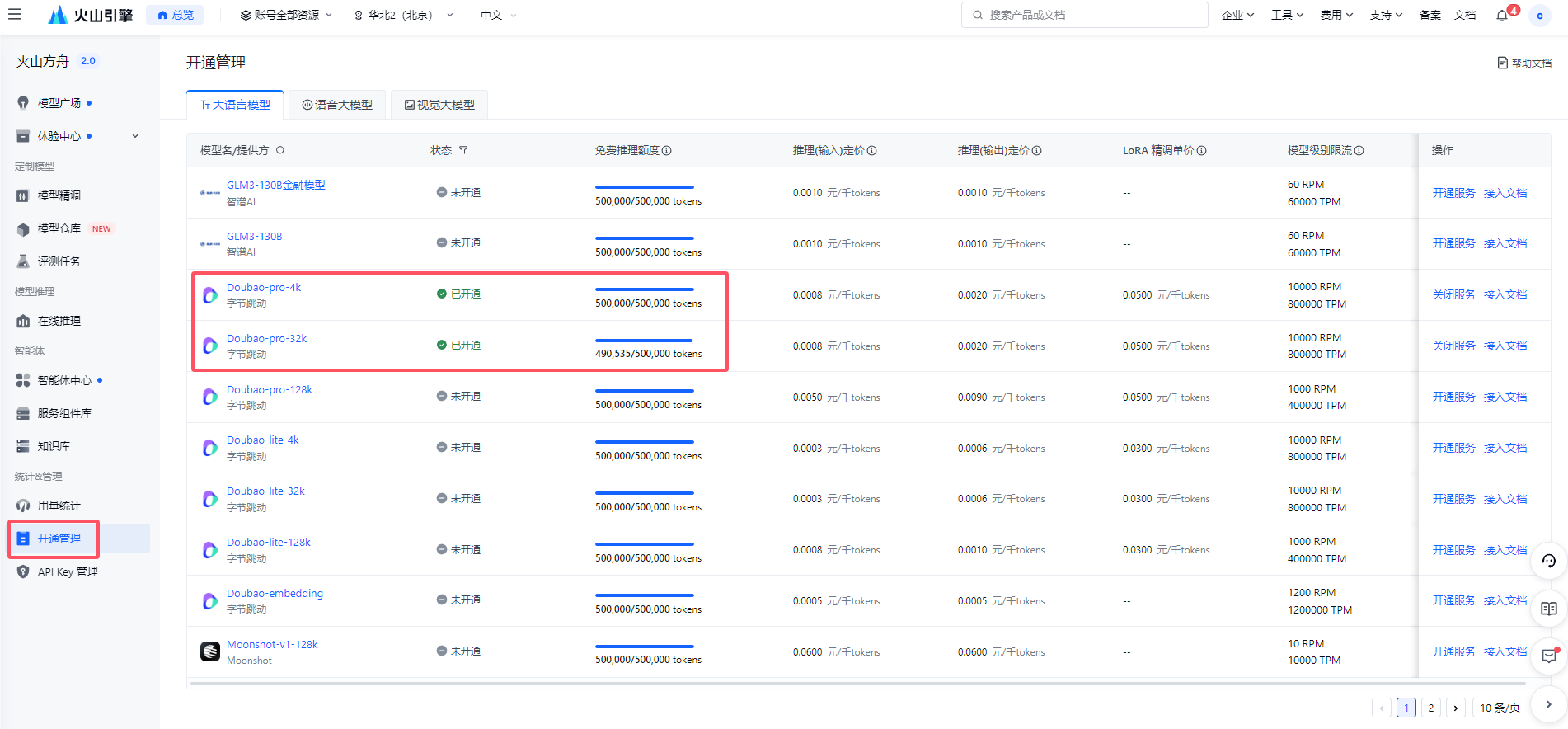Viewport: 1568px width, 729px height.
Task: Click info icon next to free inference quota
Action: click(667, 150)
